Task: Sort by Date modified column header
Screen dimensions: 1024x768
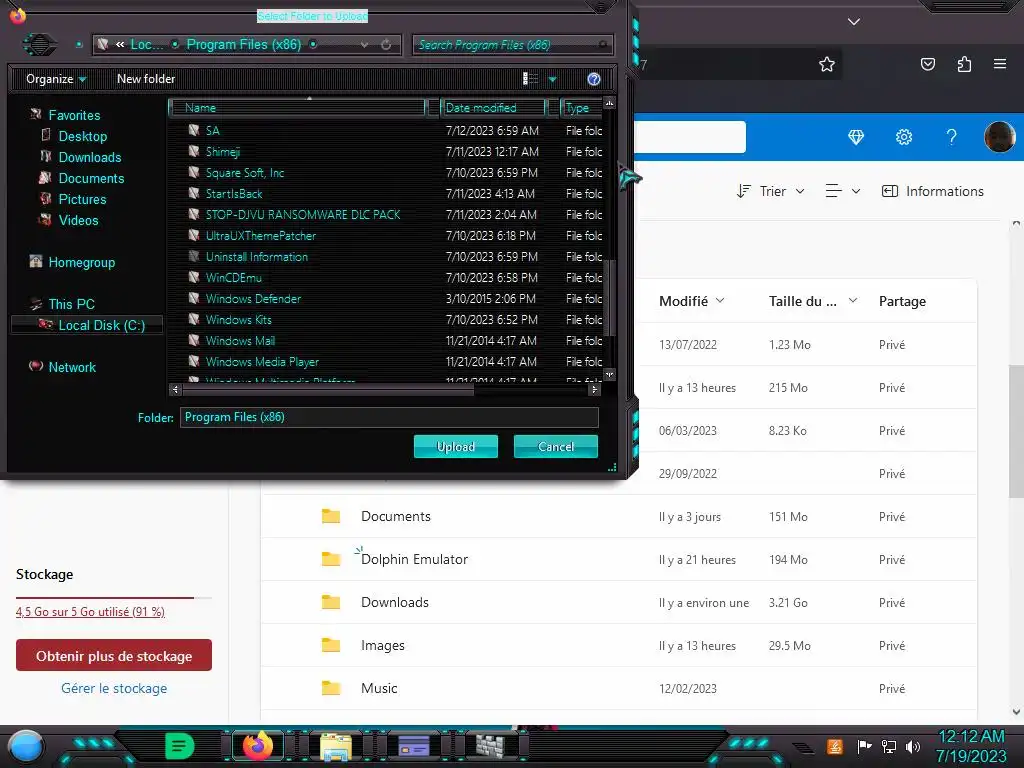Action: [x=493, y=108]
